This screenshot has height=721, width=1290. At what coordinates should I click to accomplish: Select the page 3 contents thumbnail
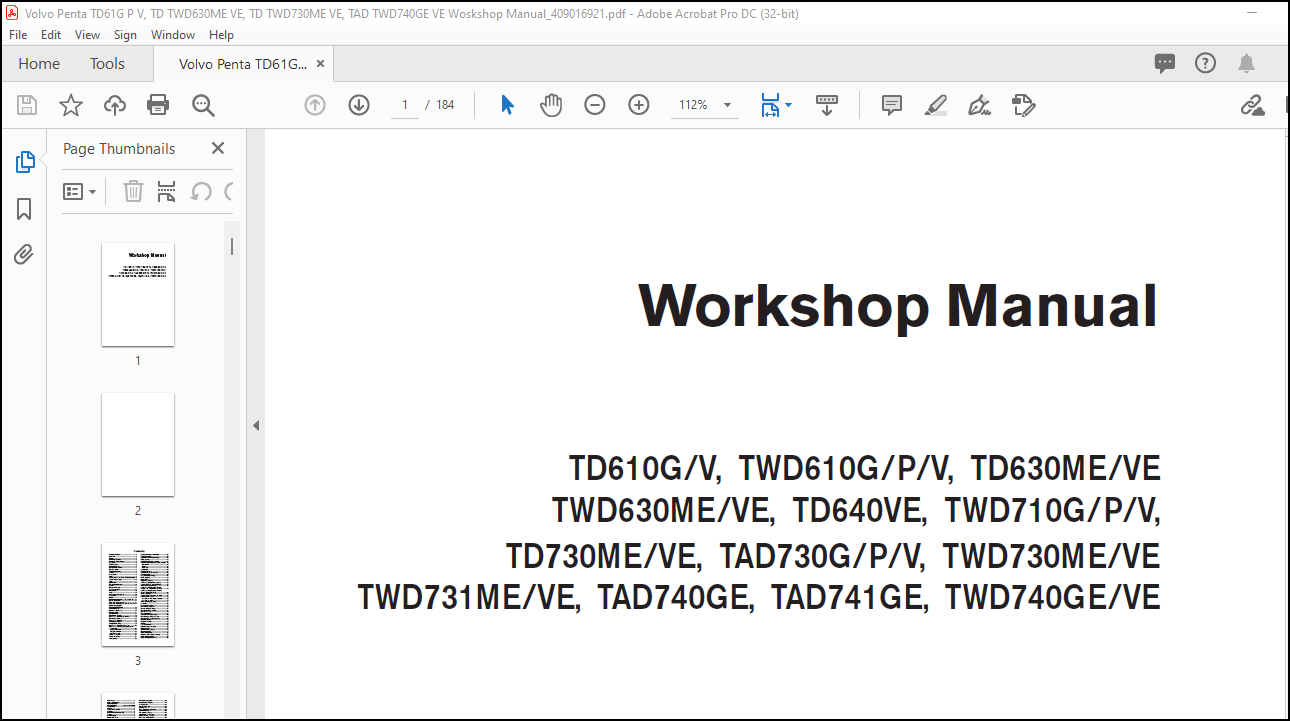click(x=138, y=594)
